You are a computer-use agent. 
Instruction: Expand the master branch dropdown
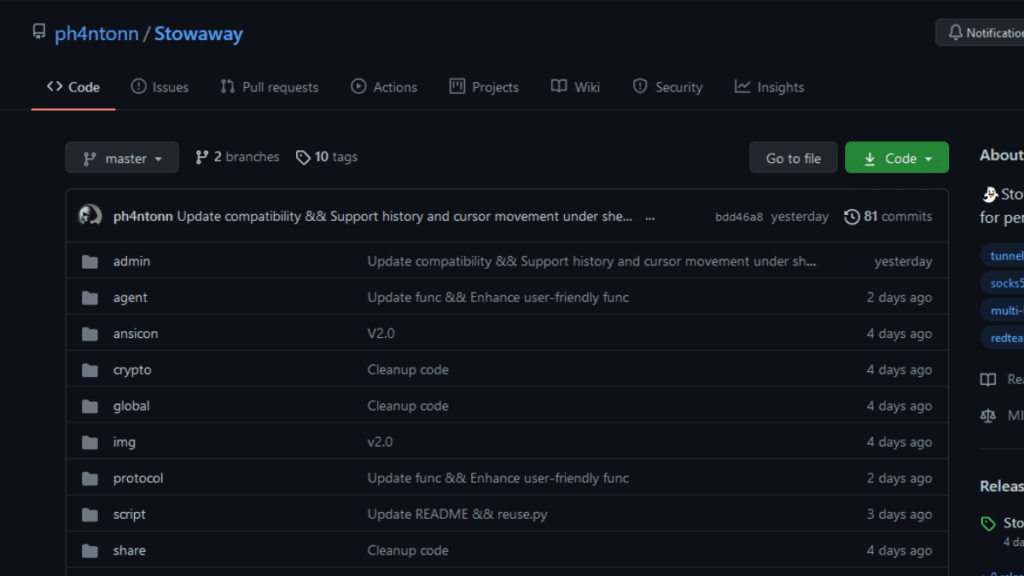point(122,158)
